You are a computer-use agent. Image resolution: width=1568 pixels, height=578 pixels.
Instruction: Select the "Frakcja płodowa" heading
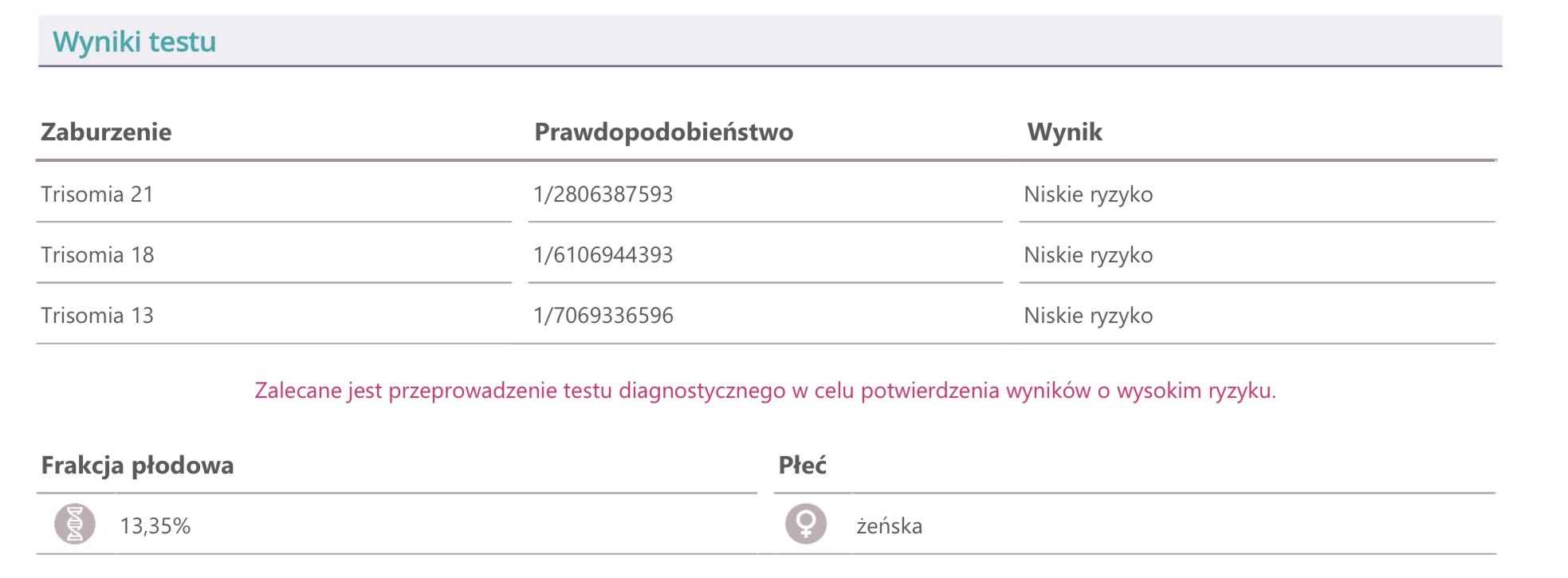pyautogui.click(x=137, y=466)
